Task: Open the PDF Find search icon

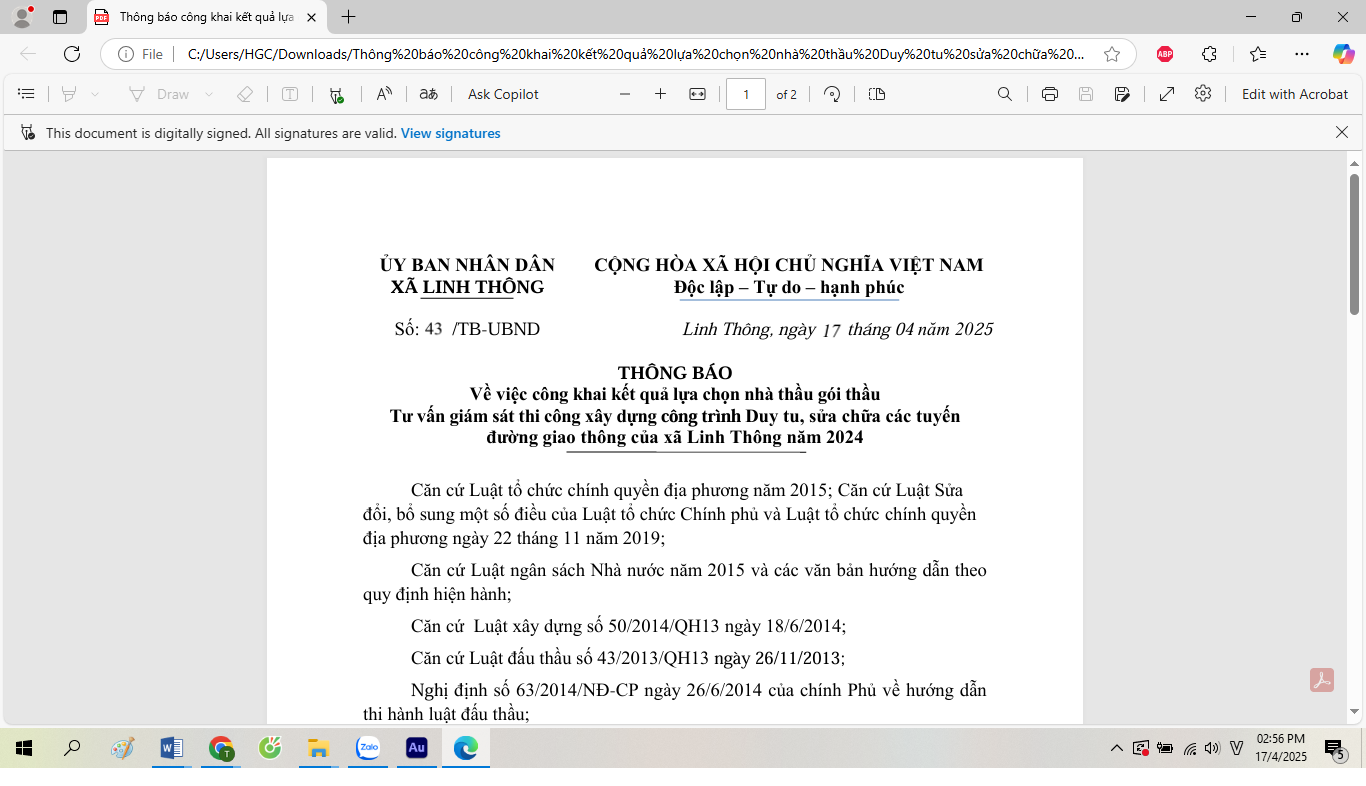Action: (1005, 94)
